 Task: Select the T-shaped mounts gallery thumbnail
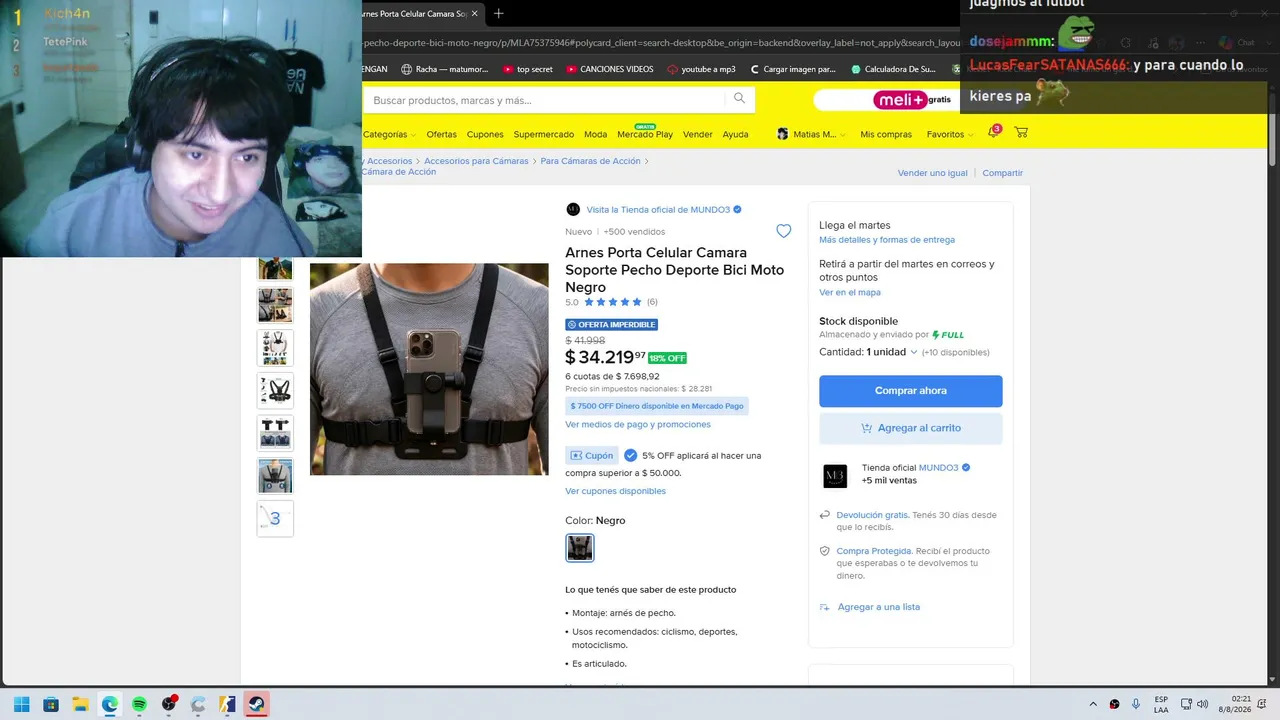pos(275,433)
